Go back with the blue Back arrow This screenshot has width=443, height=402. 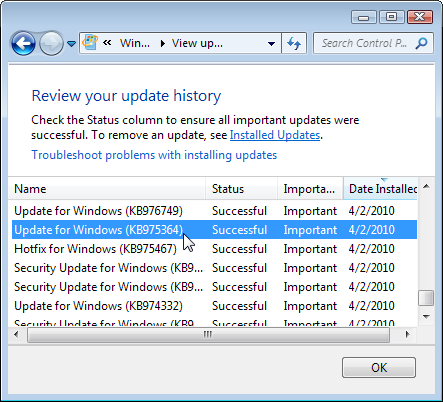(x=23, y=43)
